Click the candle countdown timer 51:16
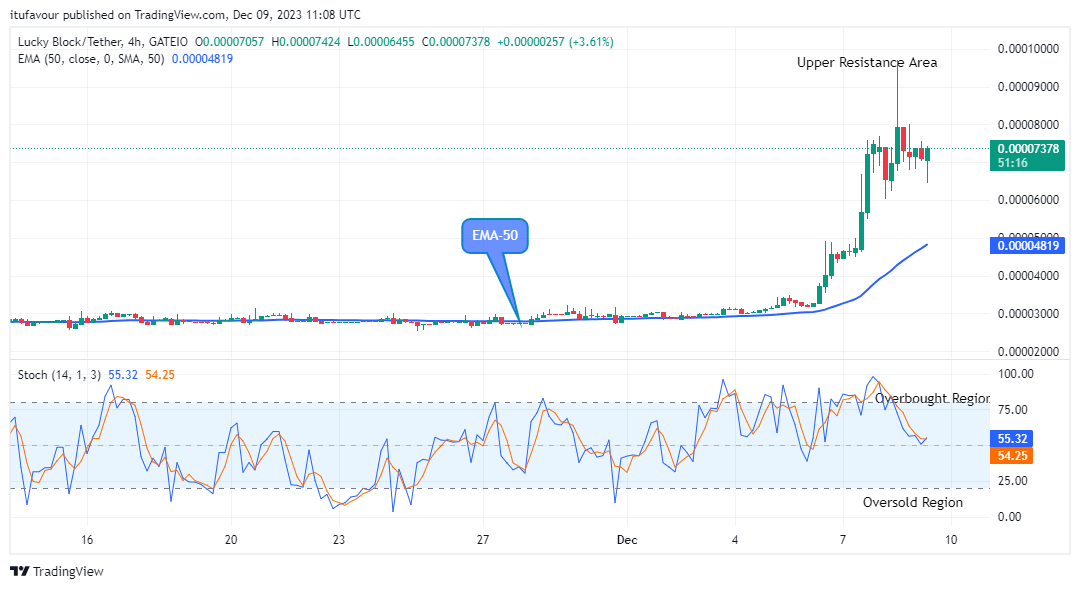 tap(1012, 163)
